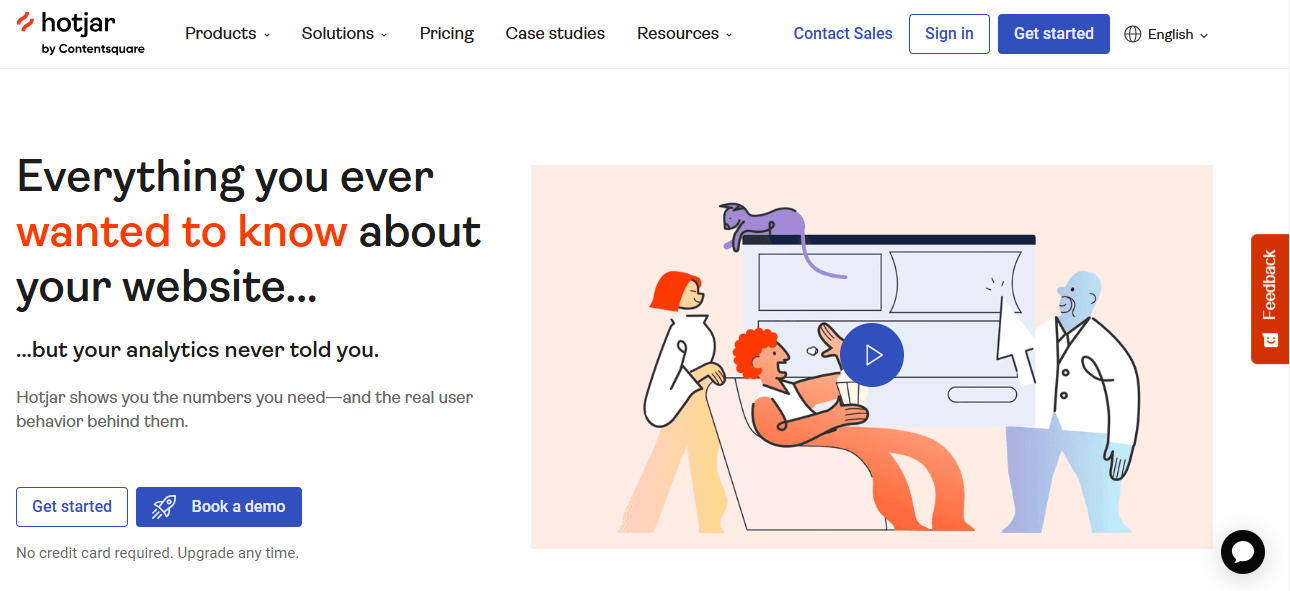This screenshot has width=1290, height=591.
Task: Play the hero video
Action: pyautogui.click(x=871, y=355)
